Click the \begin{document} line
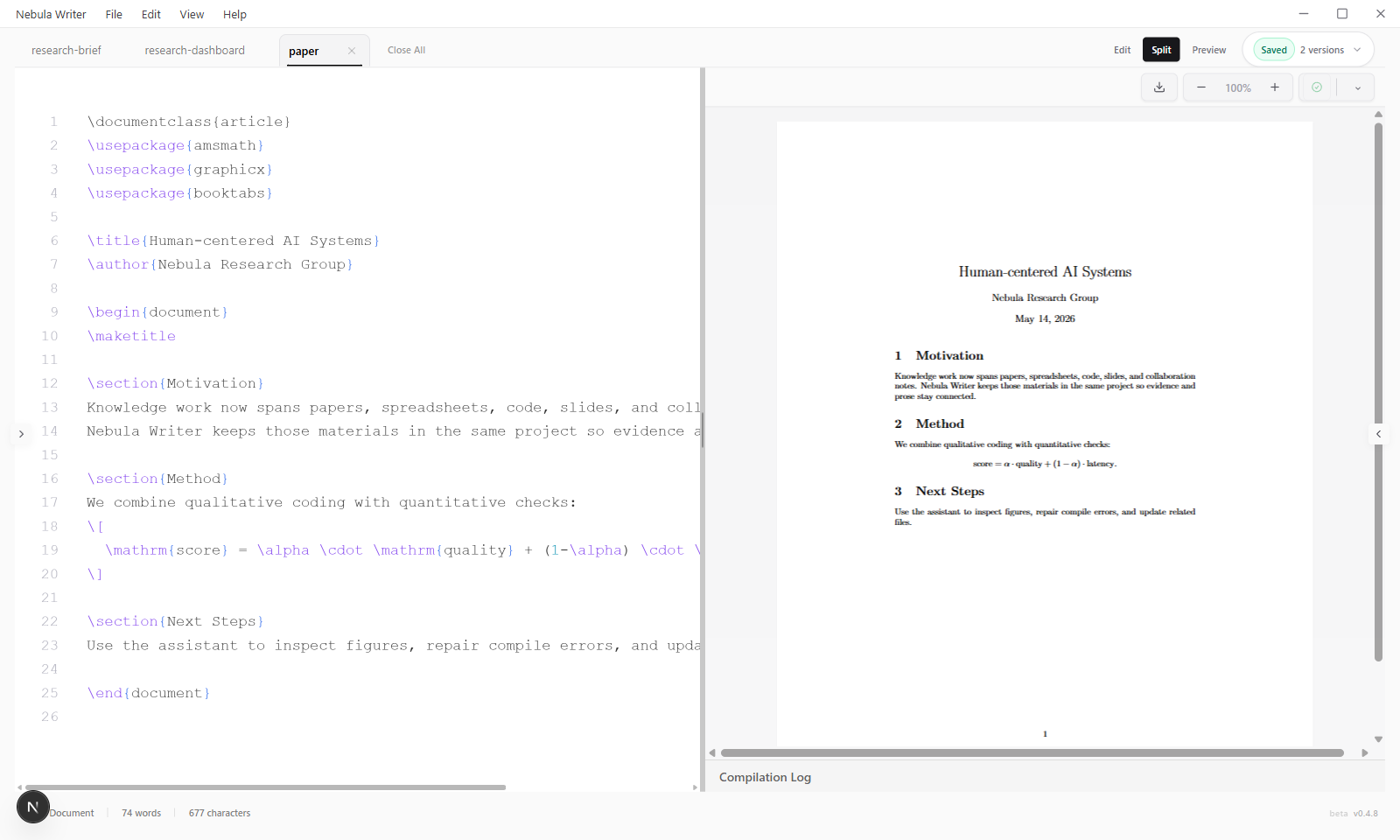Viewport: 1400px width, 840px height. click(157, 312)
